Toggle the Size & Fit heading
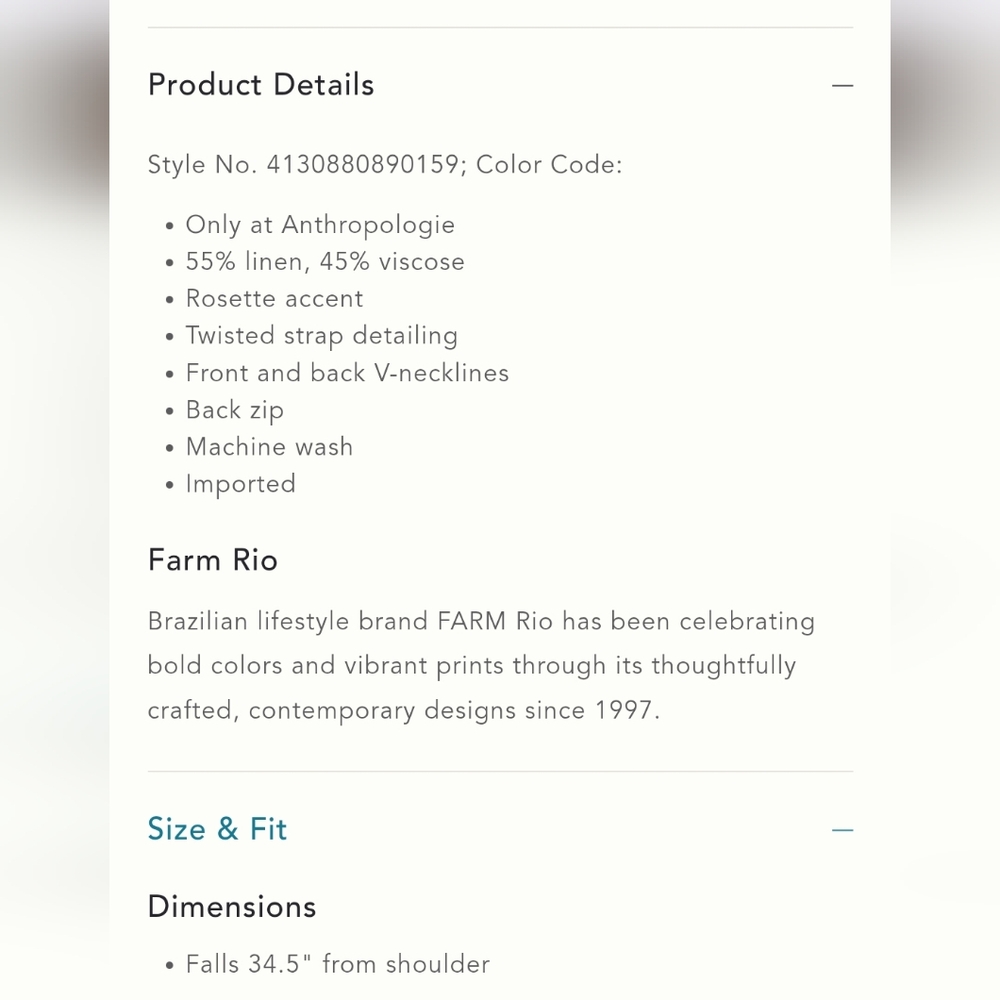Viewport: 1000px width, 1000px height. click(x=217, y=829)
